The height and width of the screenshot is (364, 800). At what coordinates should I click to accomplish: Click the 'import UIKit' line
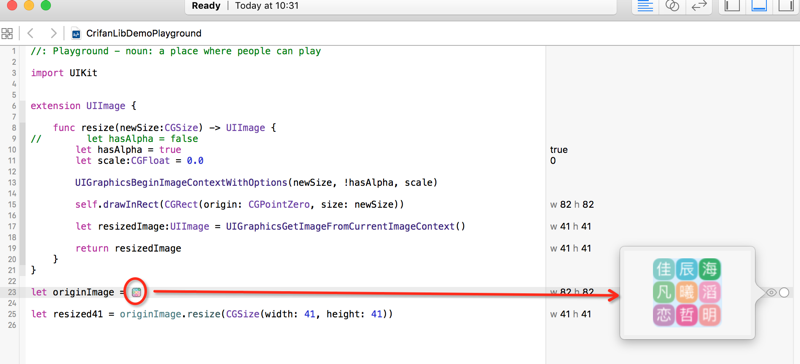(x=64, y=73)
